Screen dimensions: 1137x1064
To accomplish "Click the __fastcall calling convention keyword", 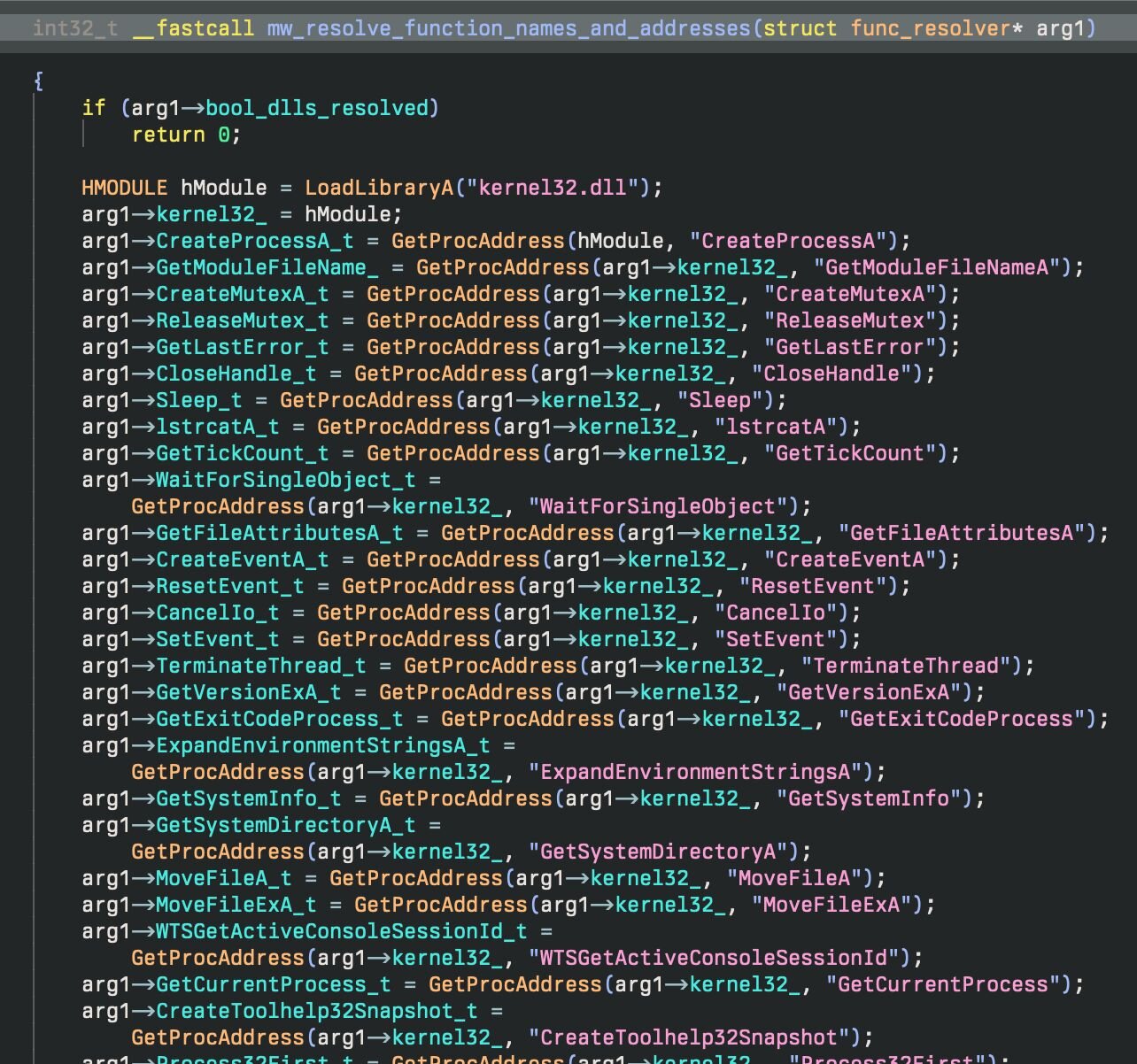I will pyautogui.click(x=193, y=28).
